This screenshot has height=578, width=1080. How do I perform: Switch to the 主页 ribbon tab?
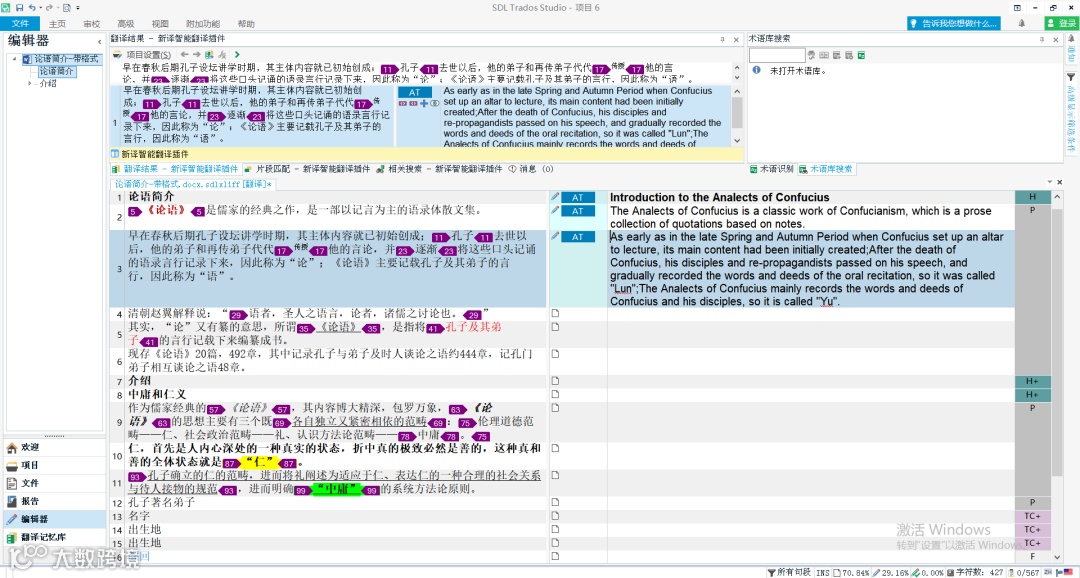coord(57,23)
